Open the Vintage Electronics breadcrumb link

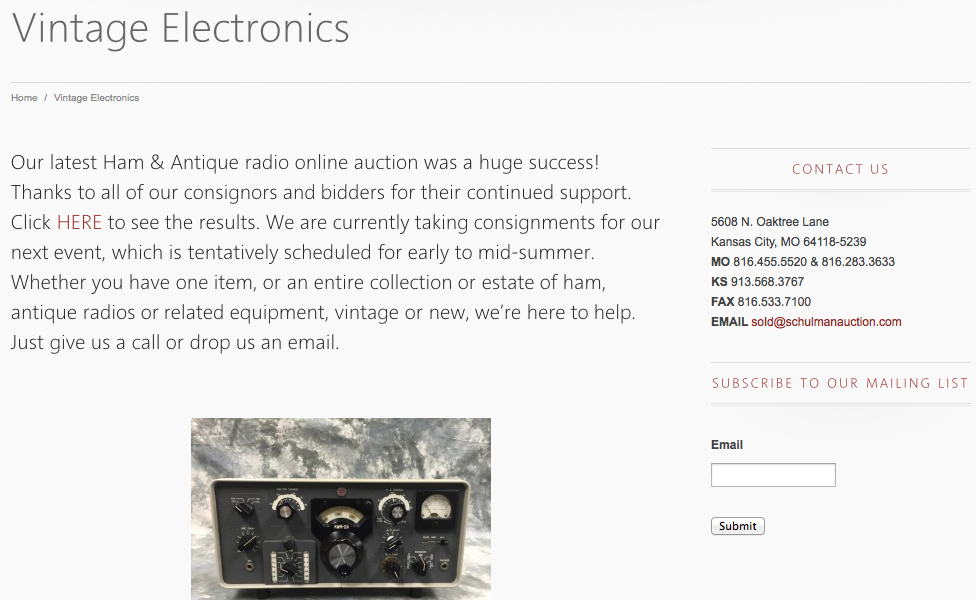(96, 98)
